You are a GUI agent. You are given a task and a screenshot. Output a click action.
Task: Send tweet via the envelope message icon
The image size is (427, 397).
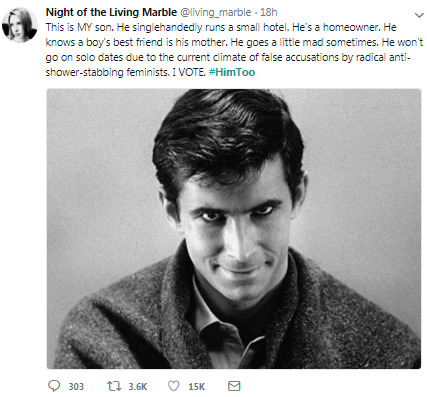[x=234, y=386]
